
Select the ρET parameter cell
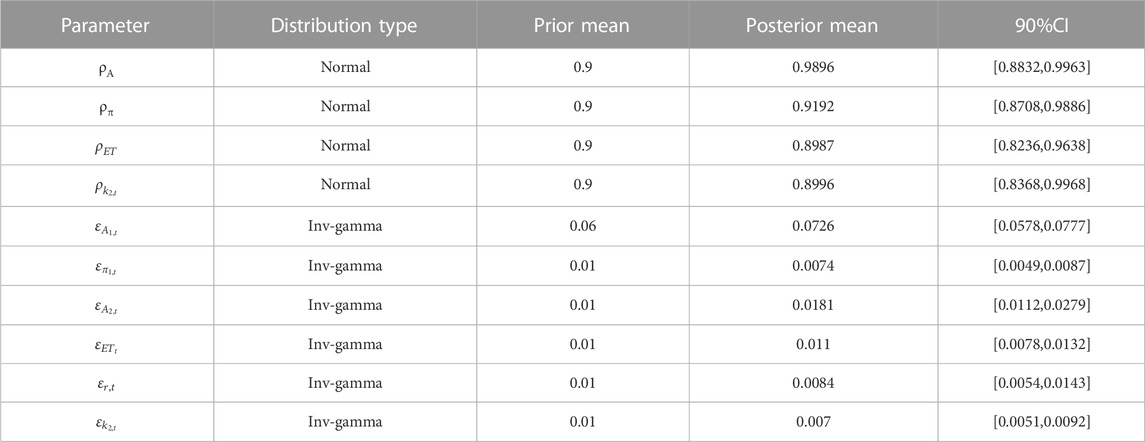pos(106,146)
